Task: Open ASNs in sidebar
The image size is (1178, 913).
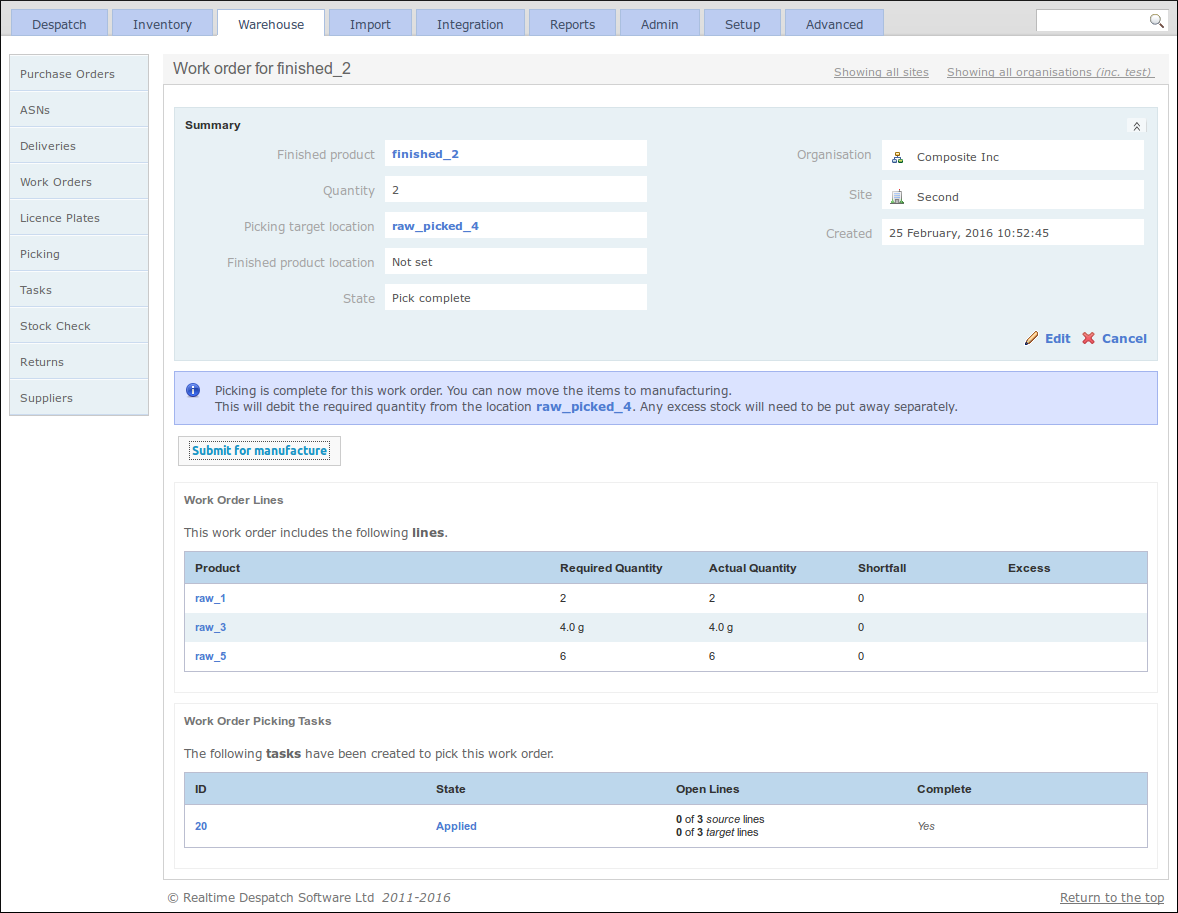Action: (x=79, y=110)
